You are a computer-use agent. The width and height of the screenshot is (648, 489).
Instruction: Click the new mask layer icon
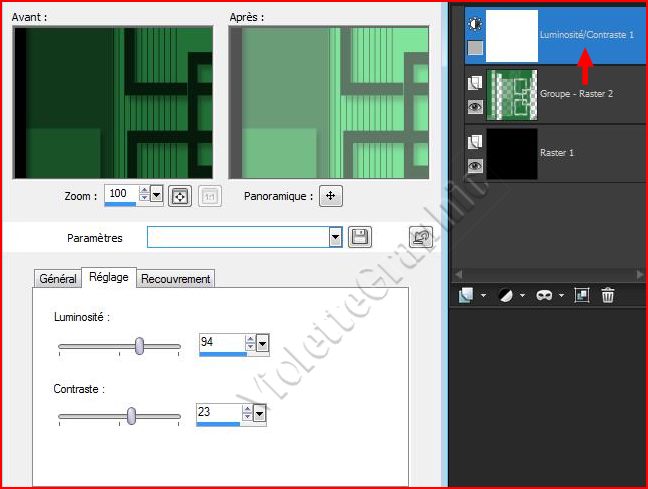tap(546, 295)
